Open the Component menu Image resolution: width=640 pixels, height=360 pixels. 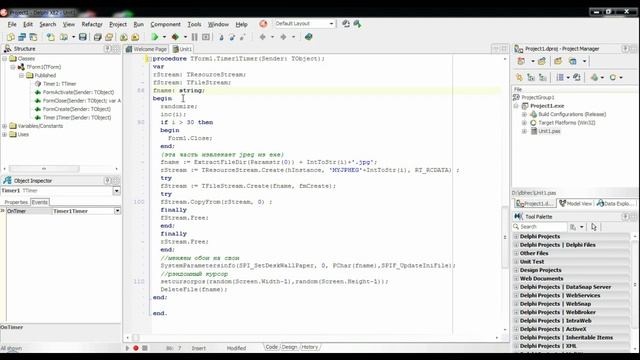165,24
